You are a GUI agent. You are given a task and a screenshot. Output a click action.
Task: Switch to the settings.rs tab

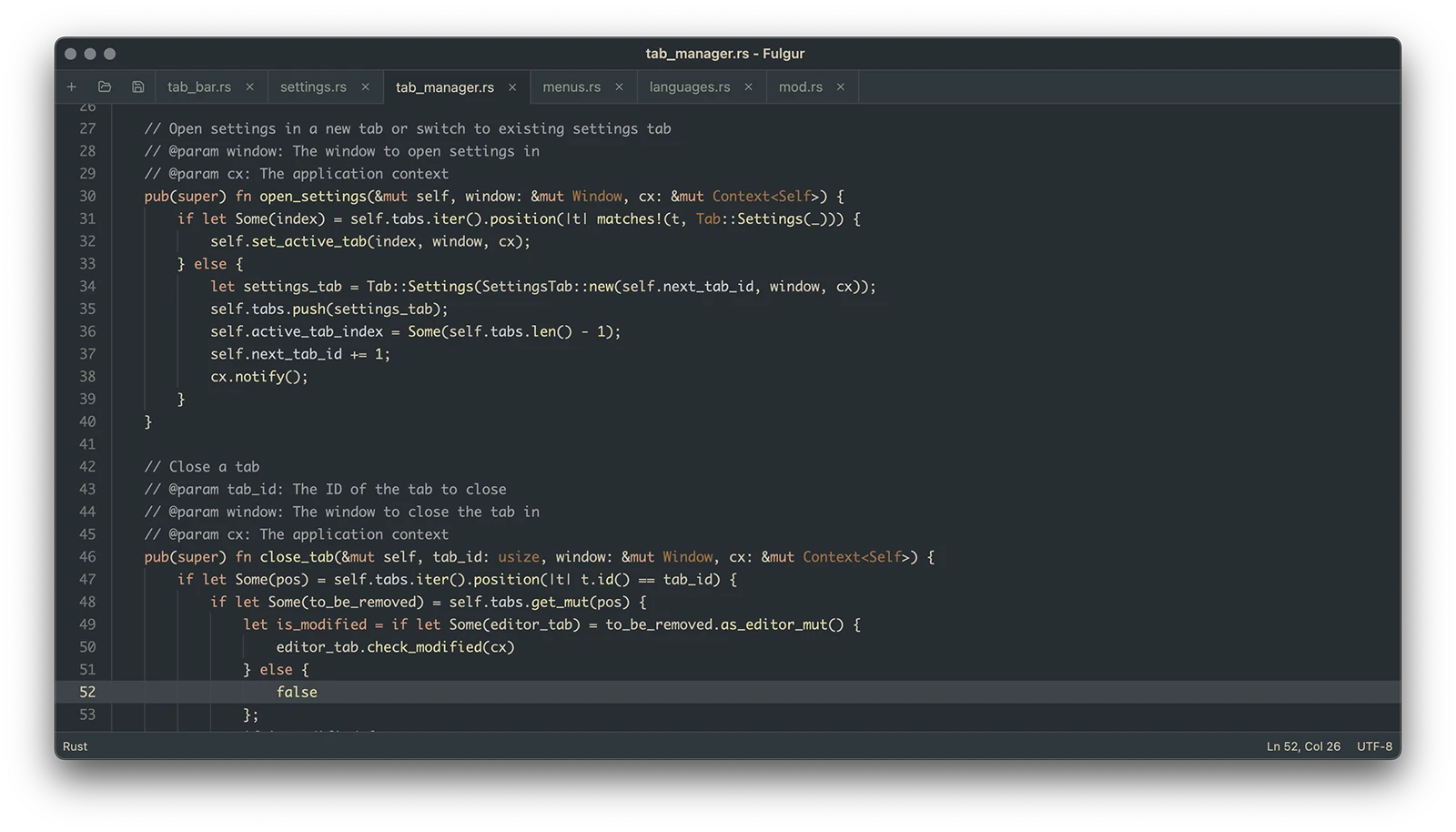coord(313,87)
